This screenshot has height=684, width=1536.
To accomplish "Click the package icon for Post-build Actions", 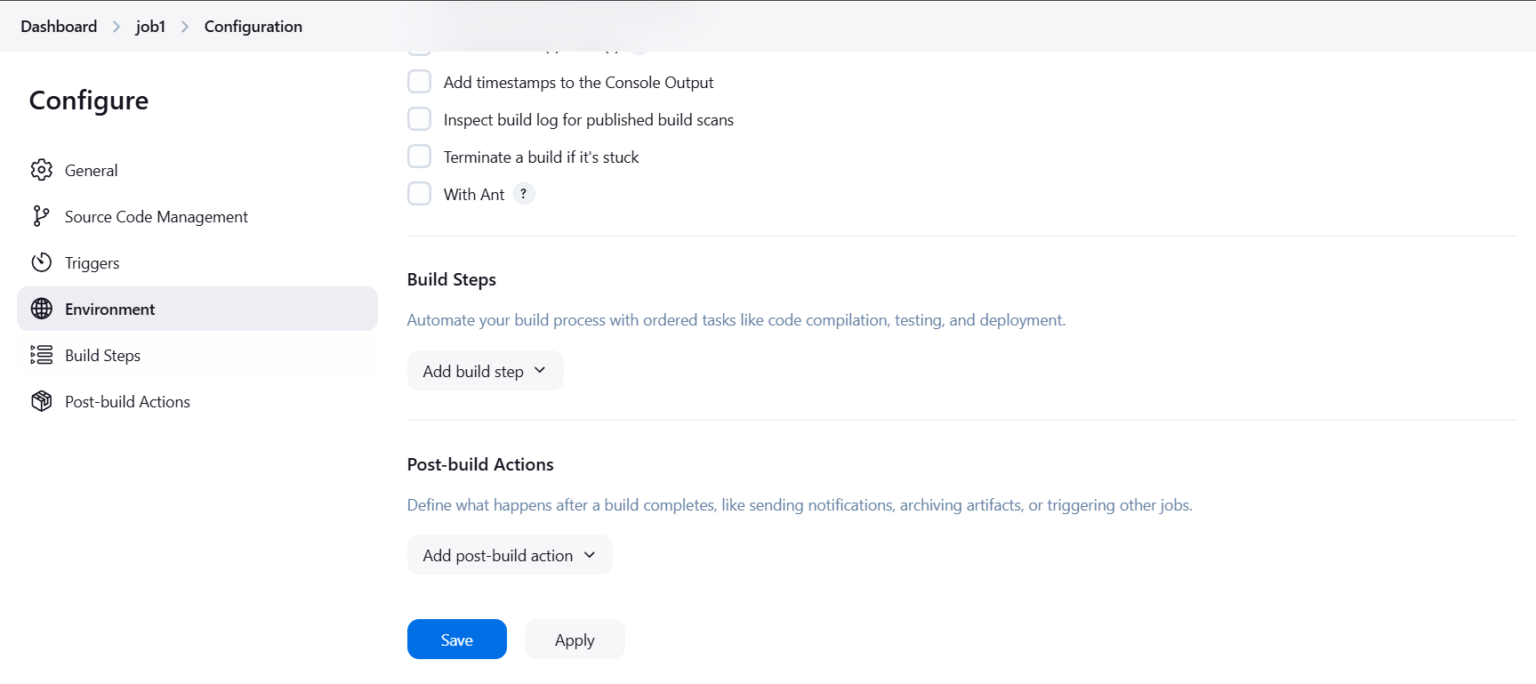I will (x=41, y=401).
